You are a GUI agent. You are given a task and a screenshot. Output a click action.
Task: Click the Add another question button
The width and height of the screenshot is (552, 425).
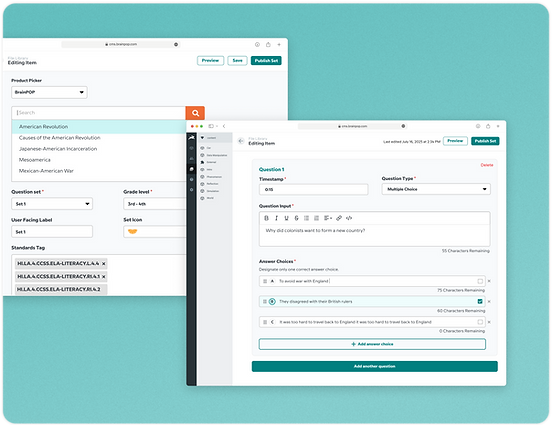[375, 366]
